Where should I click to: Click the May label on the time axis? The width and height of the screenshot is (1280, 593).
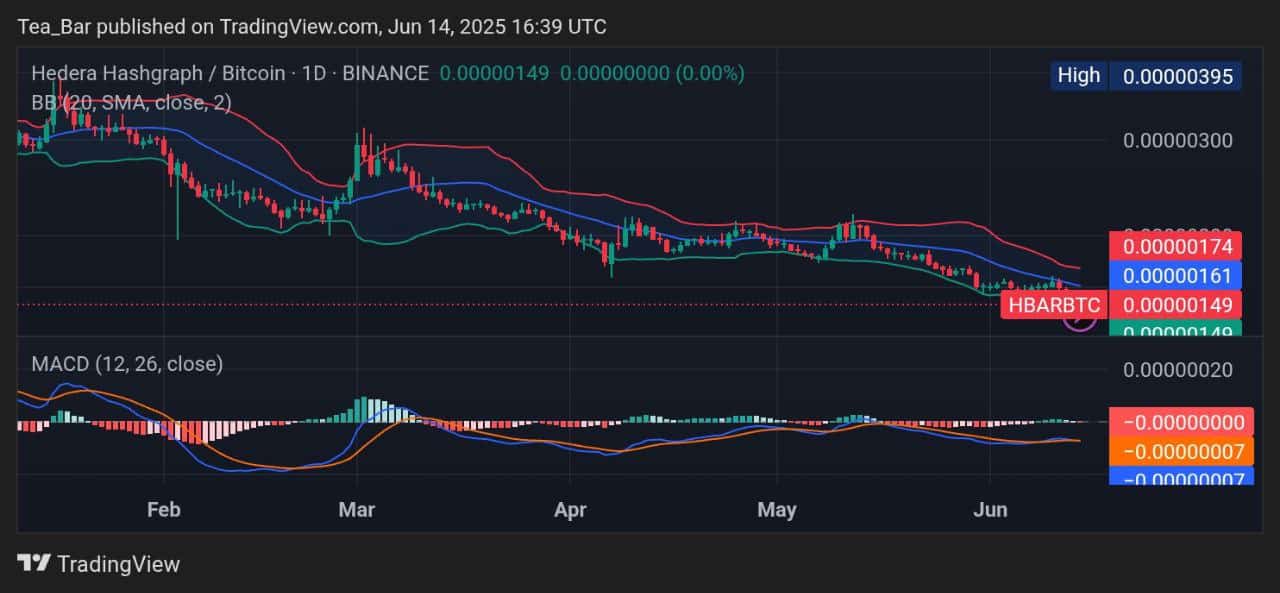coord(777,510)
